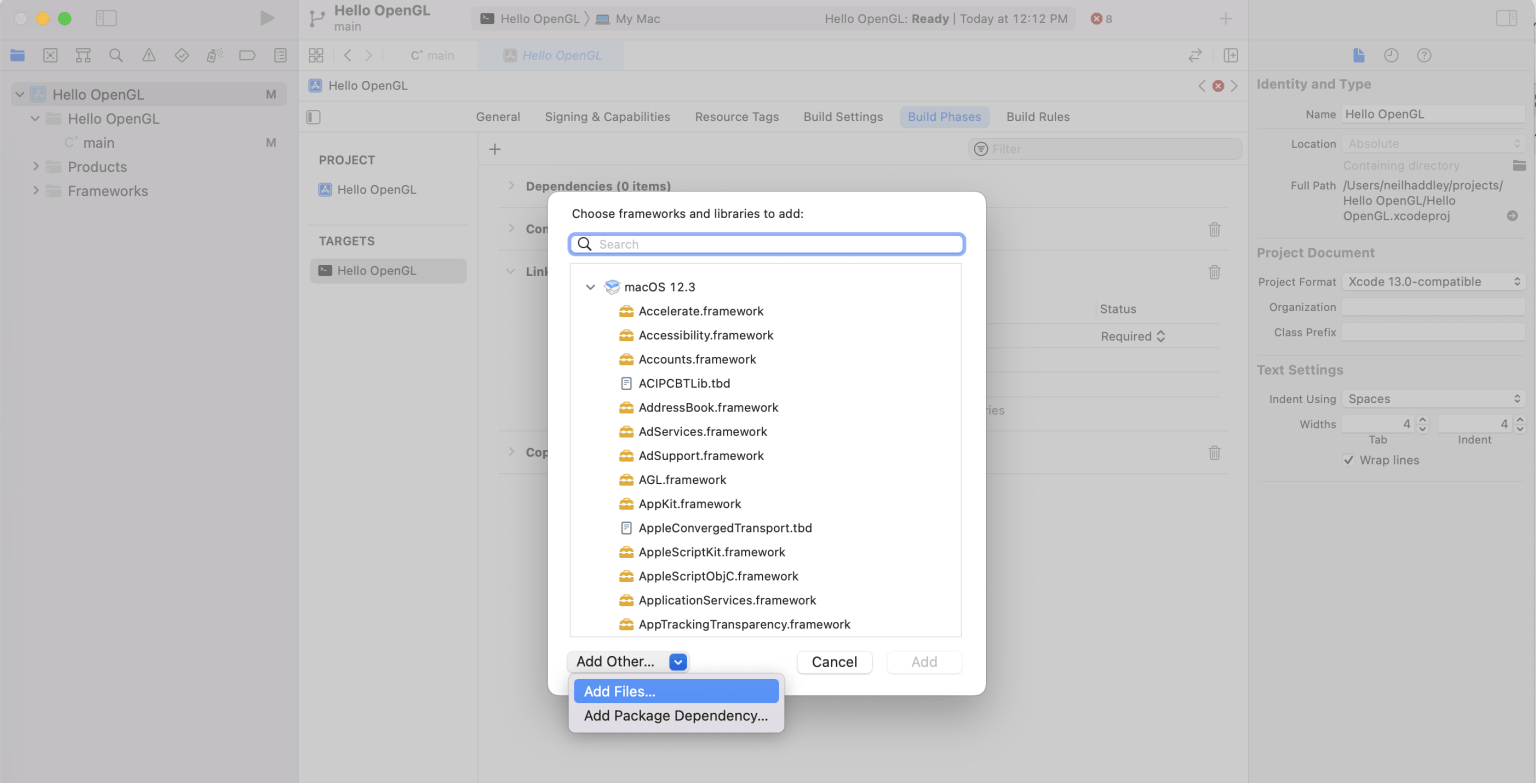Expand the Products folder in navigator
Image resolution: width=1536 pixels, height=783 pixels.
click(x=36, y=167)
